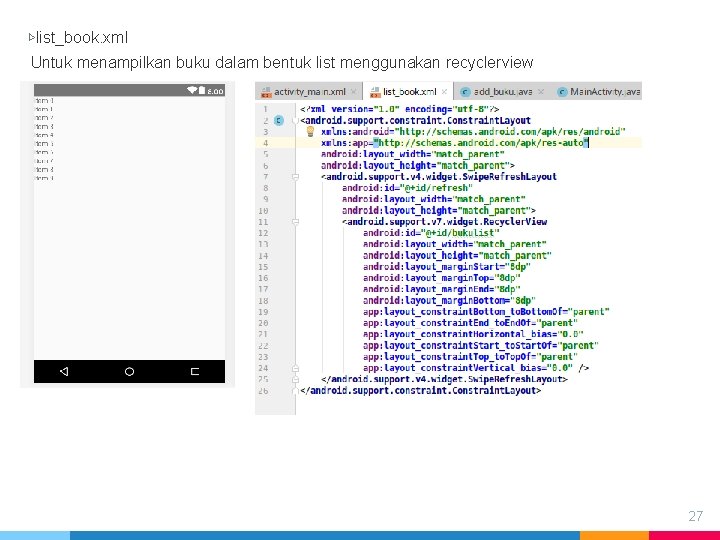Click layout_constraintTop_toTopOf attribute
720x540 pixels.
(471, 356)
